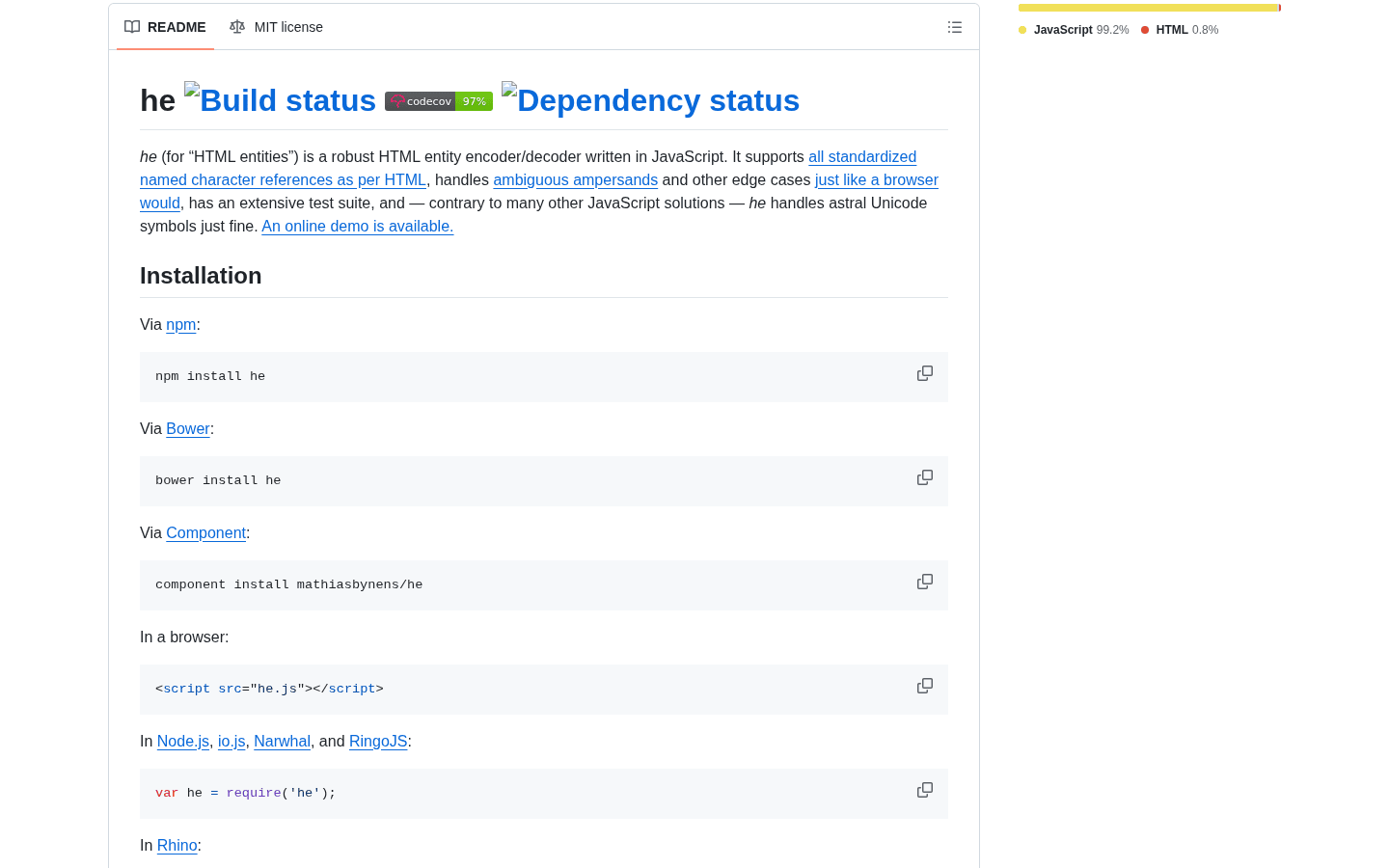Select the HTML 0.8% language entry
1389x868 pixels.
[1180, 30]
